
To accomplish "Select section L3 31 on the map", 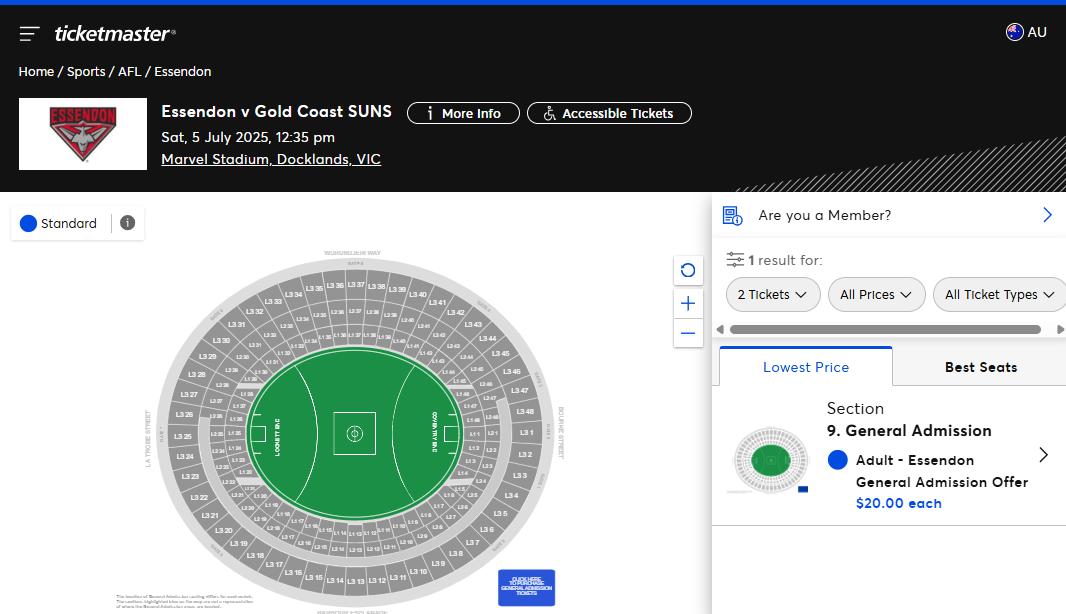I will pyautogui.click(x=237, y=324).
